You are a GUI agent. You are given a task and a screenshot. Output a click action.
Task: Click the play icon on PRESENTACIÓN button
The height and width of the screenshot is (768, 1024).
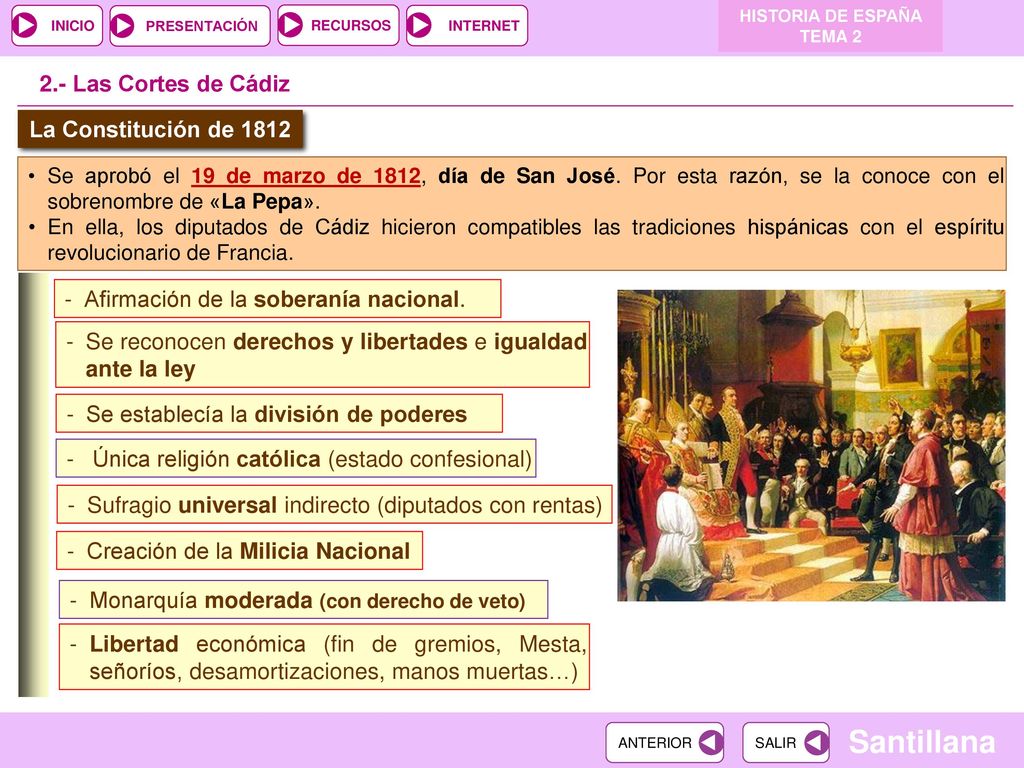pyautogui.click(x=122, y=25)
